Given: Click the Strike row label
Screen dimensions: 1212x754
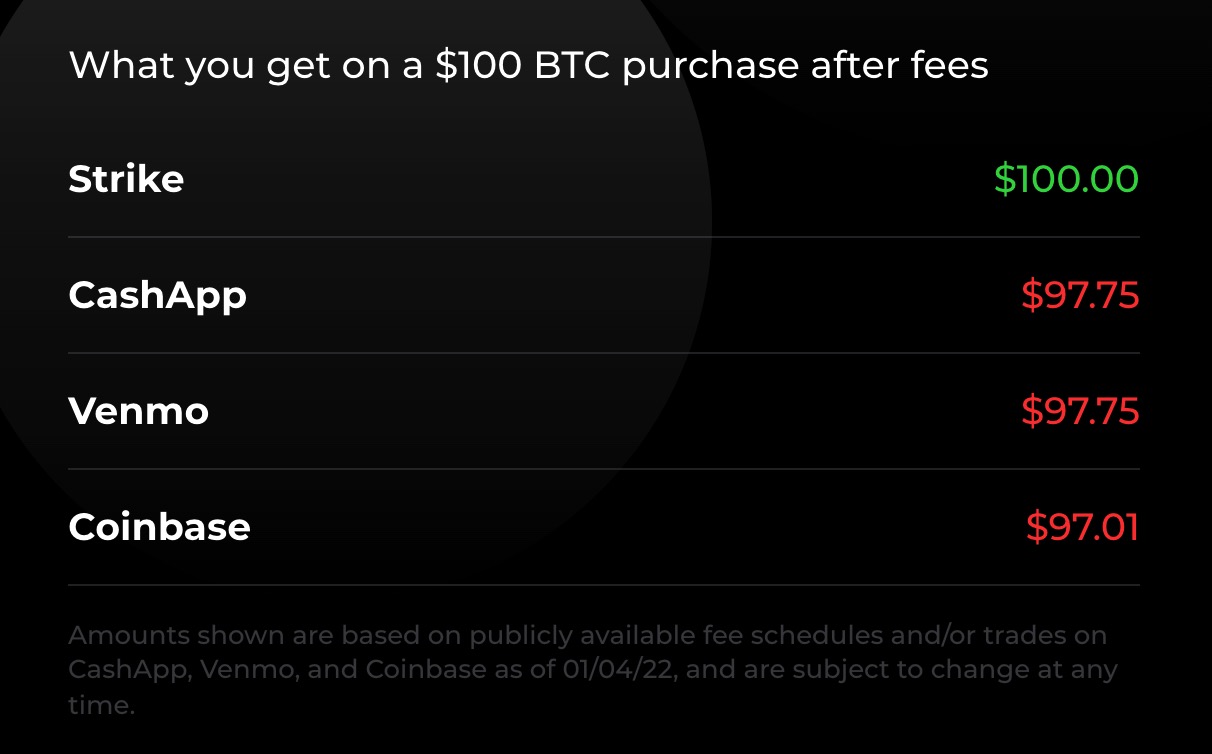Looking at the screenshot, I should tap(126, 180).
